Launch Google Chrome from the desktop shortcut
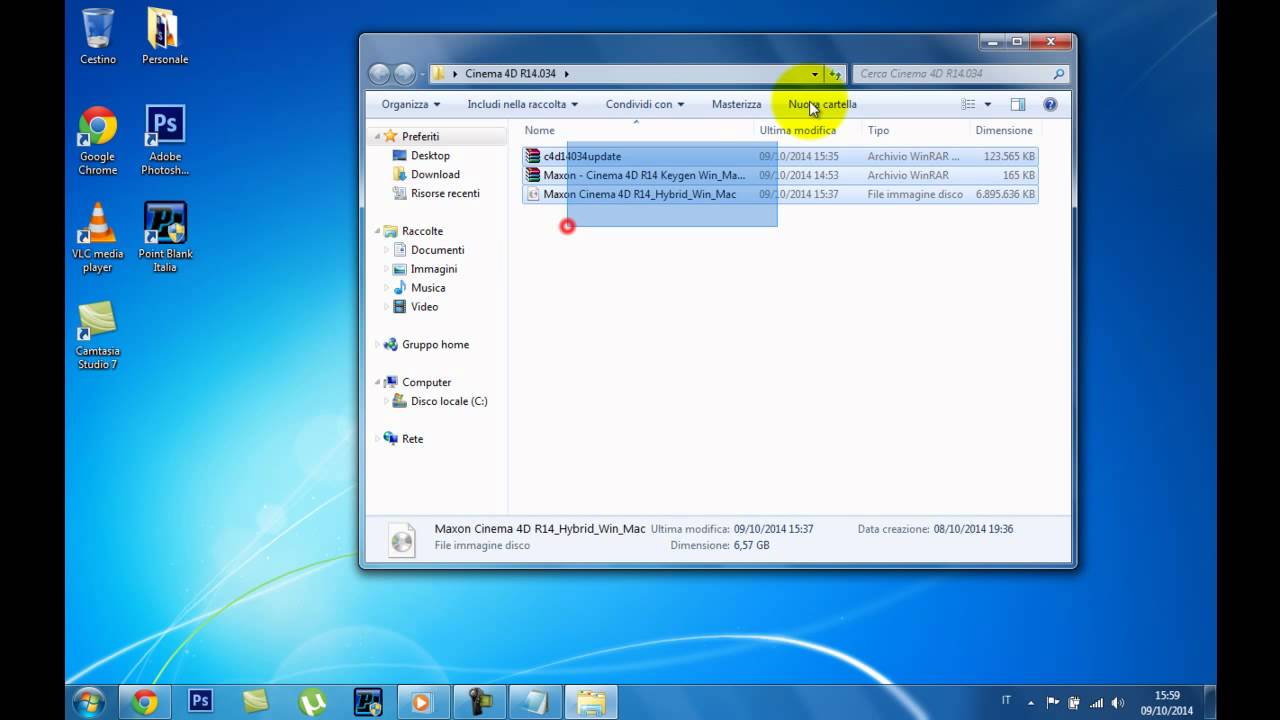 pos(98,141)
